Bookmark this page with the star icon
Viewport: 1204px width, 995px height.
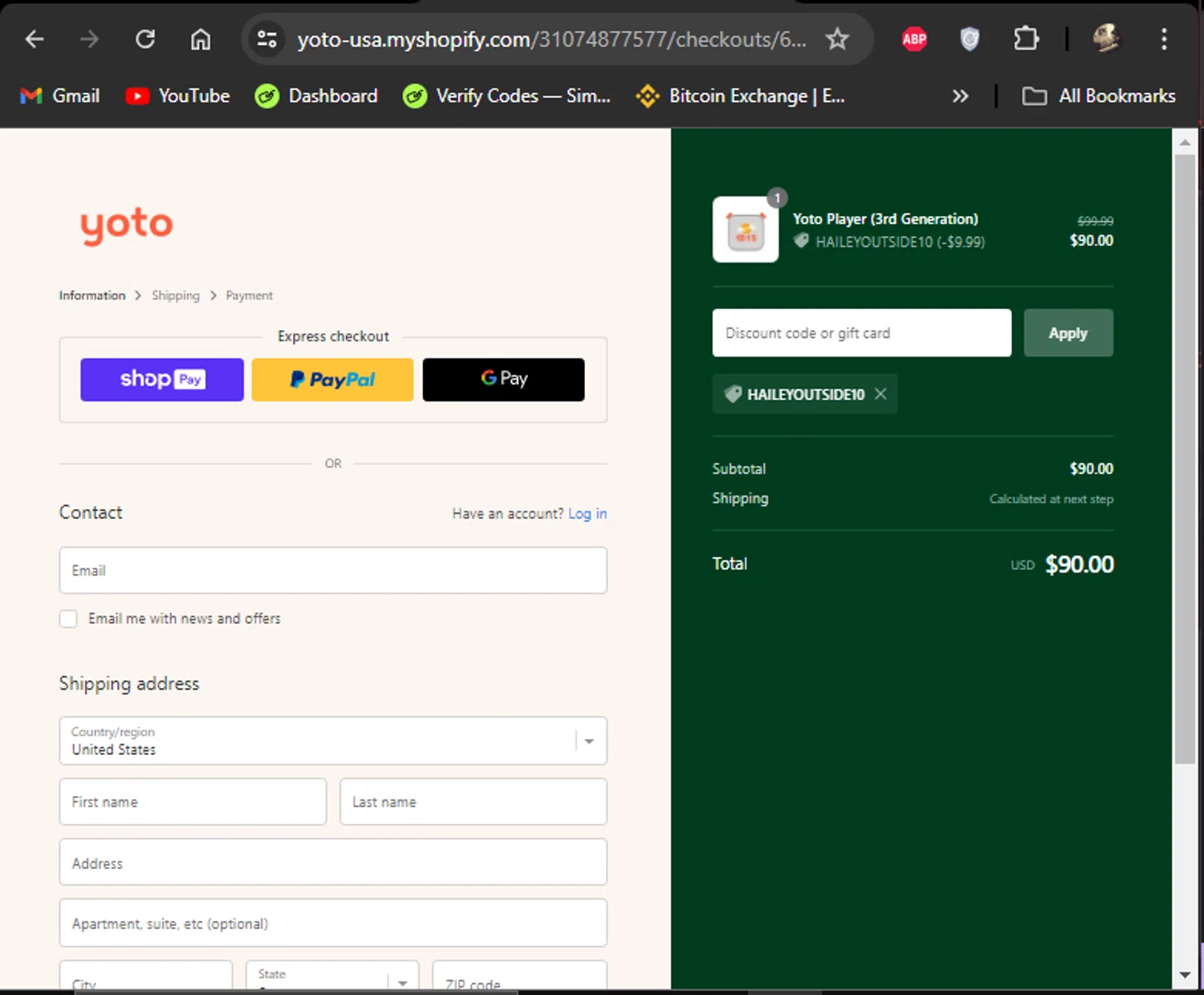(837, 39)
